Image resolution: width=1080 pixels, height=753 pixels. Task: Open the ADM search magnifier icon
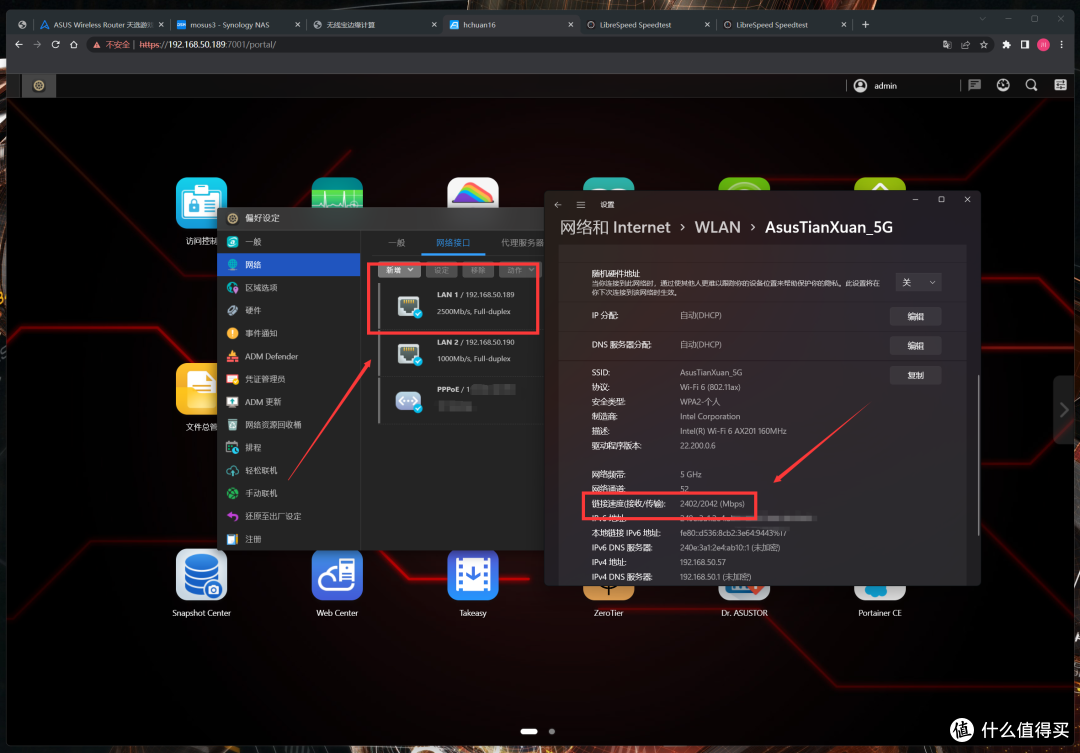(1031, 85)
